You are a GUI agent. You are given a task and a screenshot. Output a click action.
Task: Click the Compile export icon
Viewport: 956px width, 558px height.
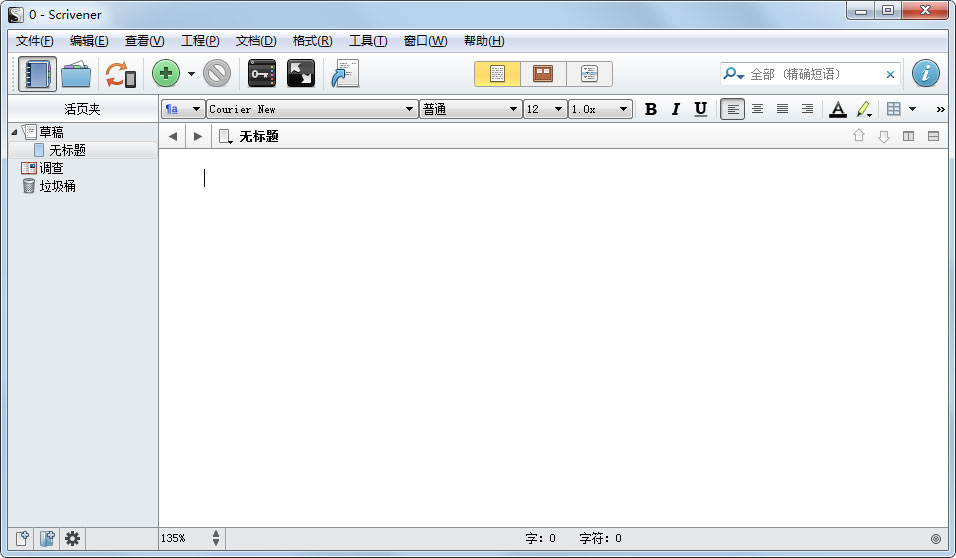click(345, 74)
